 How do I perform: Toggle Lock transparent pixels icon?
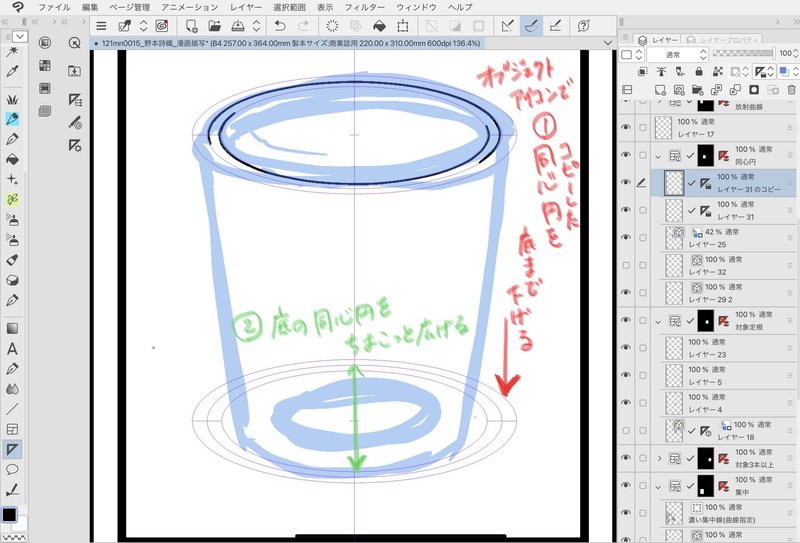click(718, 71)
